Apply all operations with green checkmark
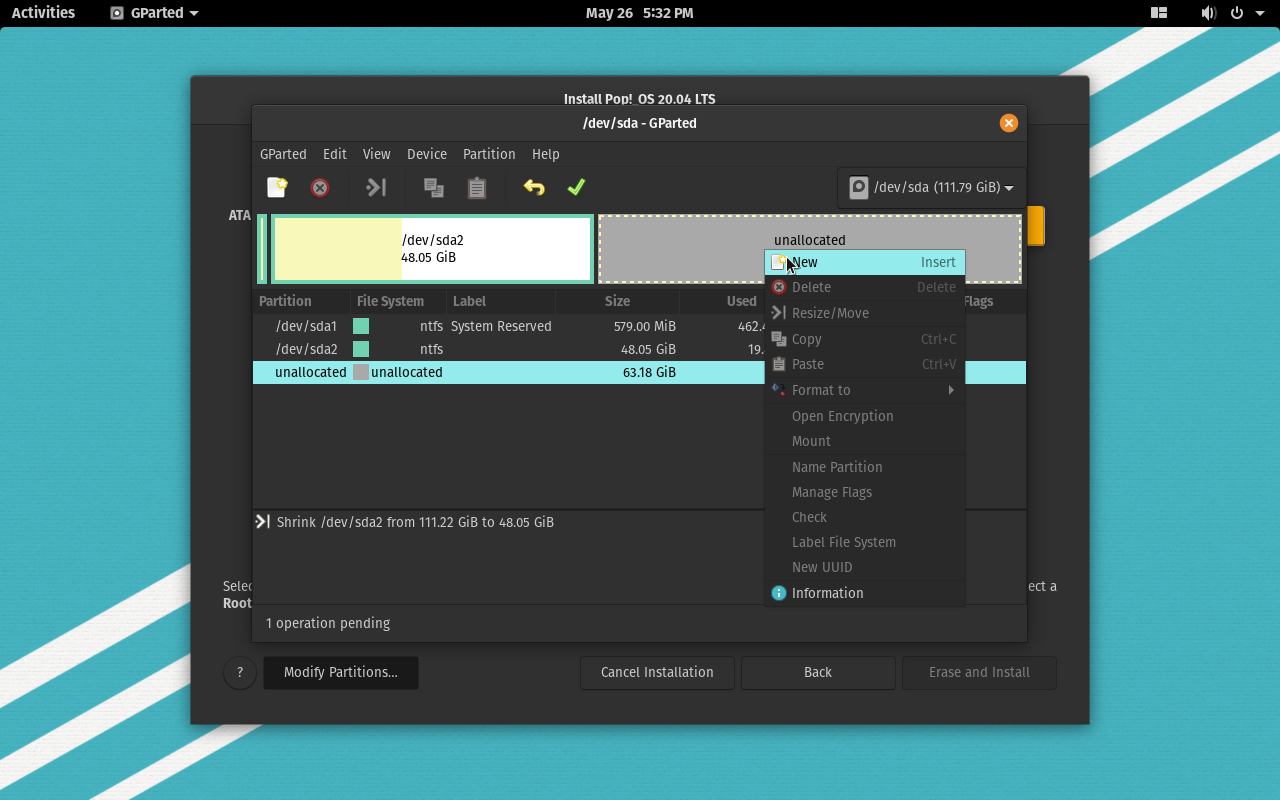 point(576,188)
